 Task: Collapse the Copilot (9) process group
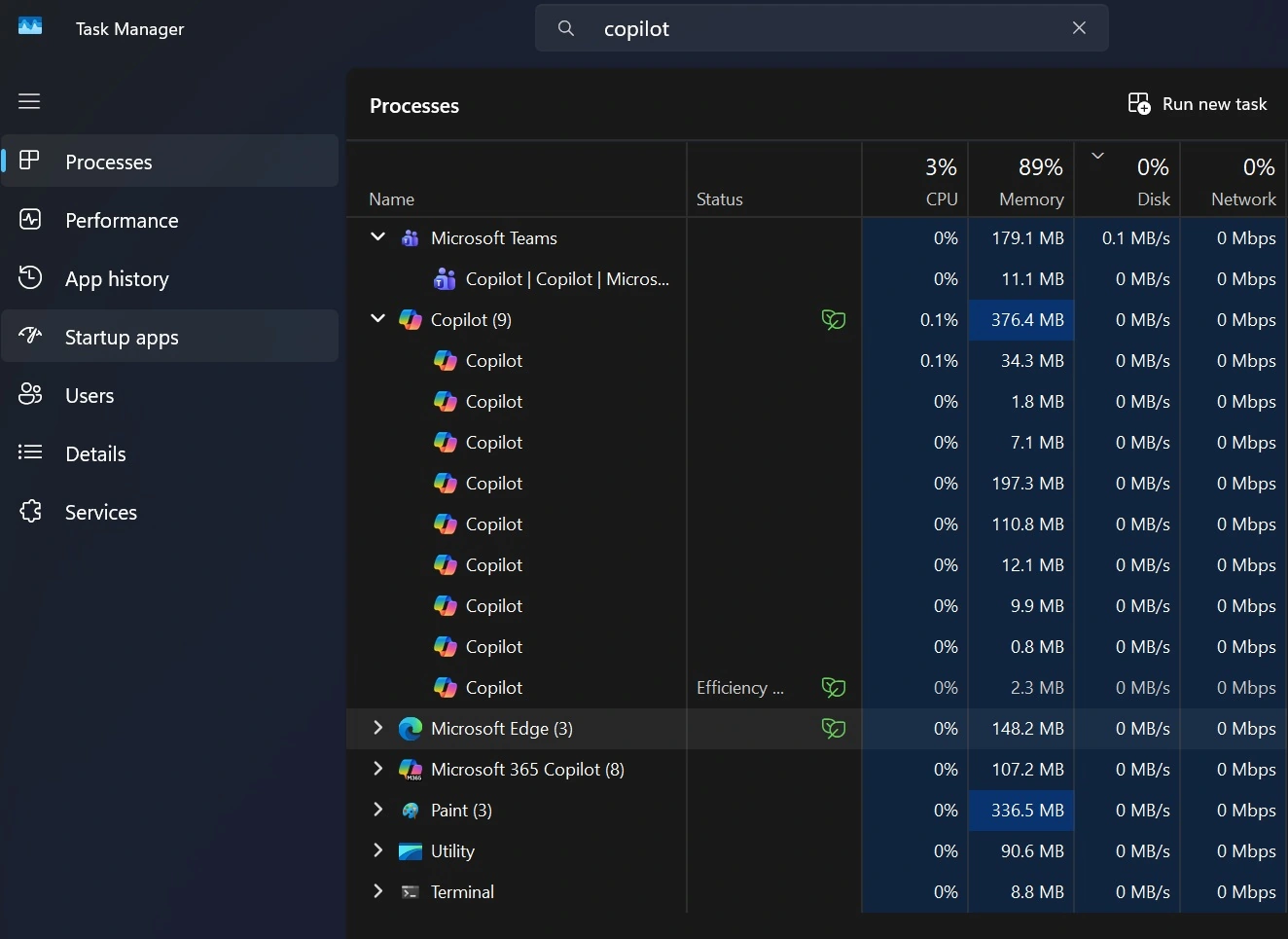[377, 318]
